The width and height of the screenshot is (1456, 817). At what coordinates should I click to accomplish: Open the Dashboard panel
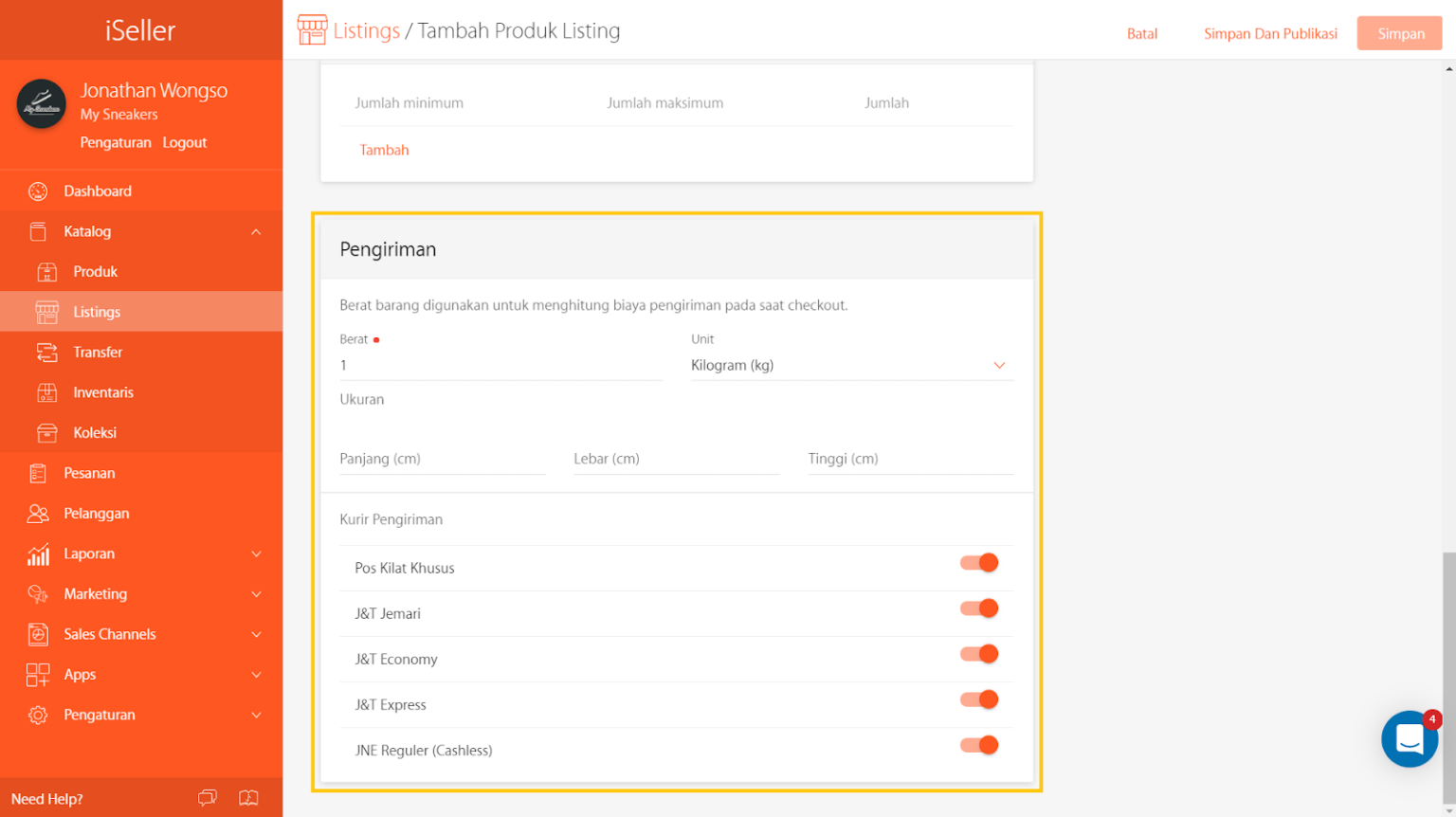[x=38, y=191]
